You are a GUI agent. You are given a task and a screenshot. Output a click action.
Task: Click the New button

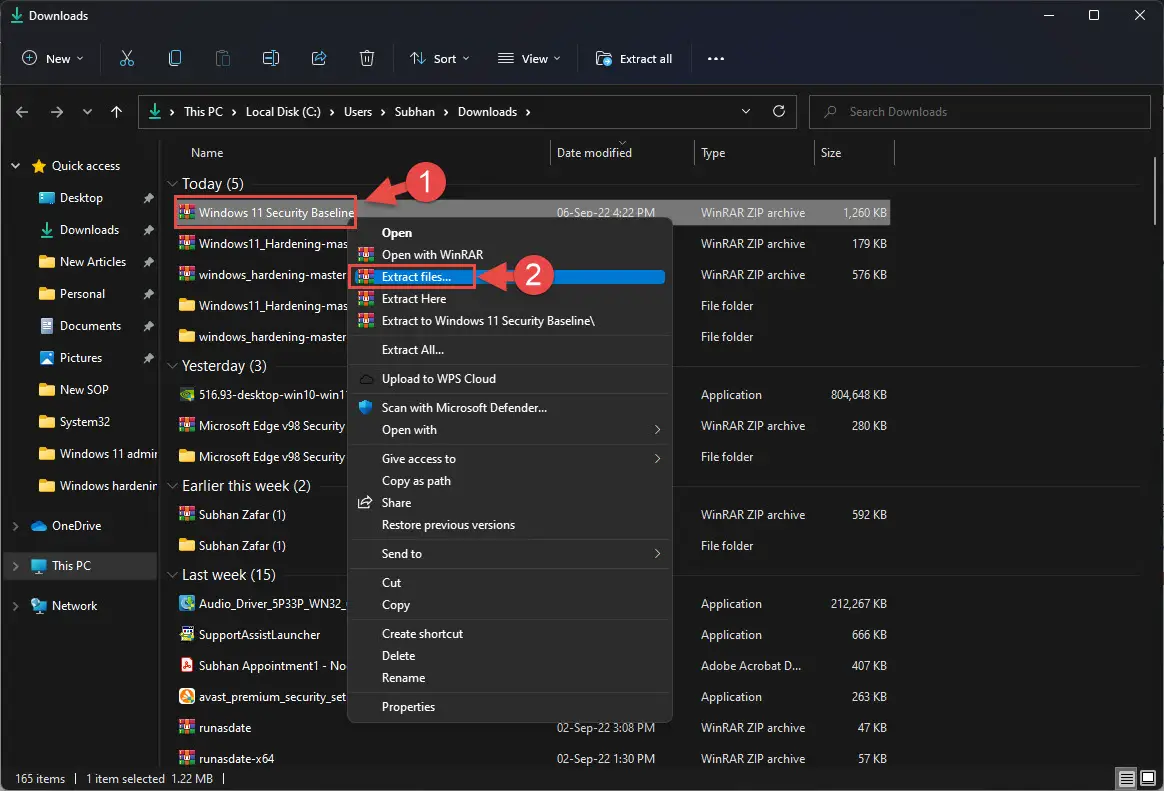point(53,59)
